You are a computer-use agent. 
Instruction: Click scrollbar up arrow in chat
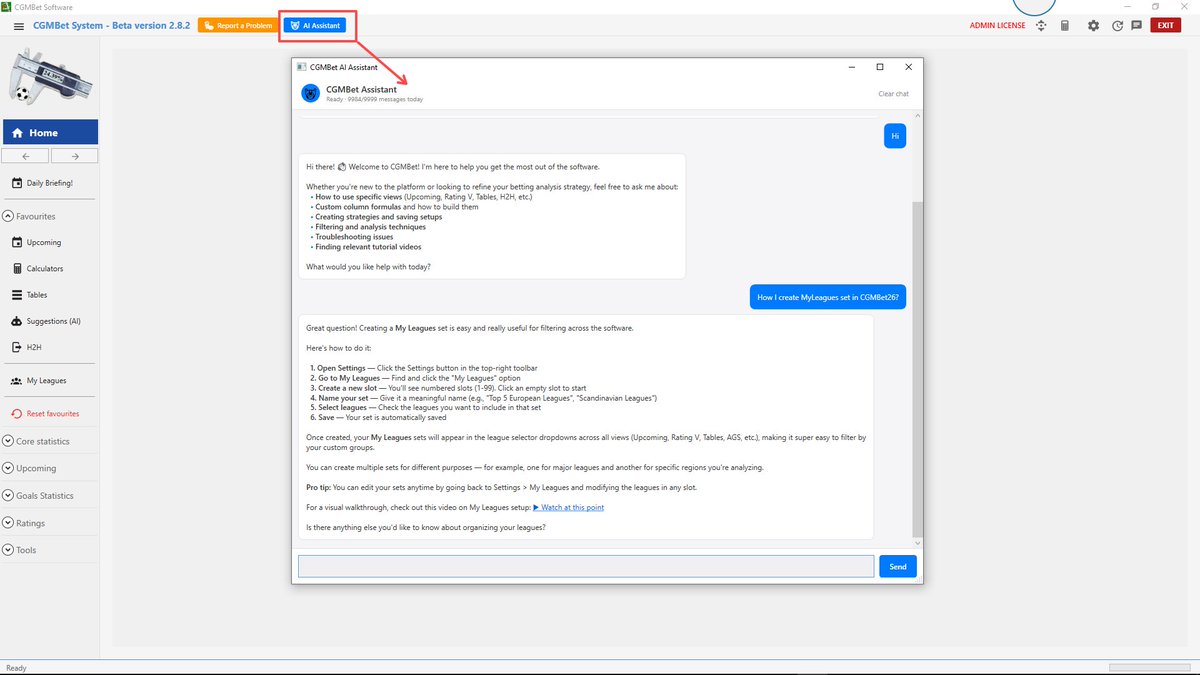(x=917, y=116)
